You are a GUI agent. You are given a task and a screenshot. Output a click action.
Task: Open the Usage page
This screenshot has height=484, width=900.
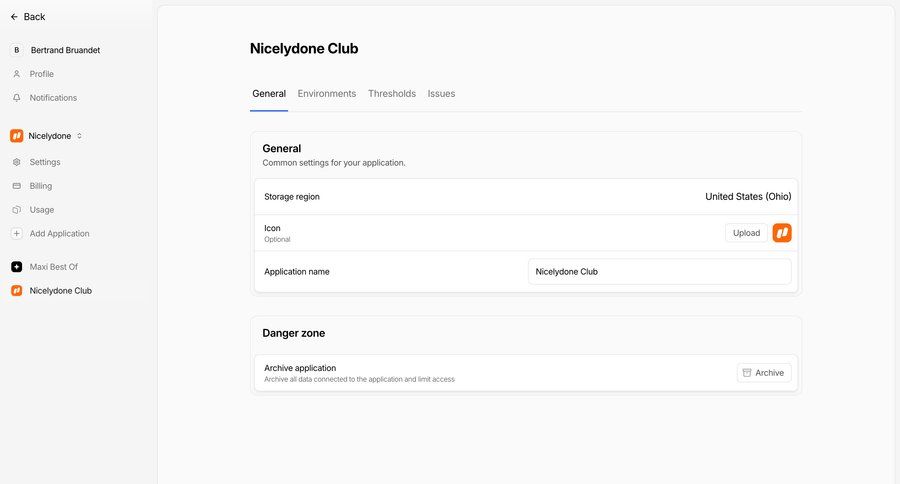[42, 210]
